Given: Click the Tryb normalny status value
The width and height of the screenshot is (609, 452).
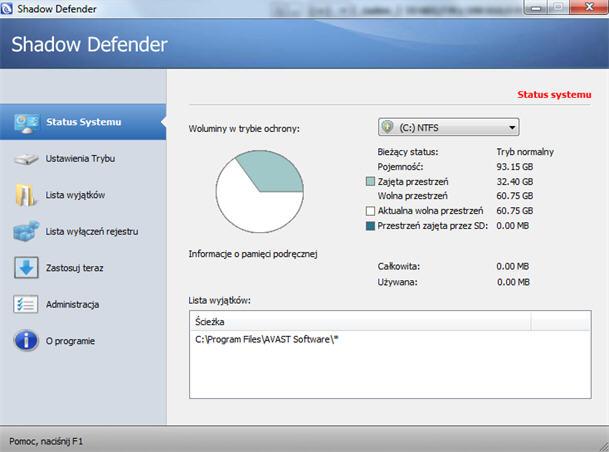Looking at the screenshot, I should click(525, 152).
